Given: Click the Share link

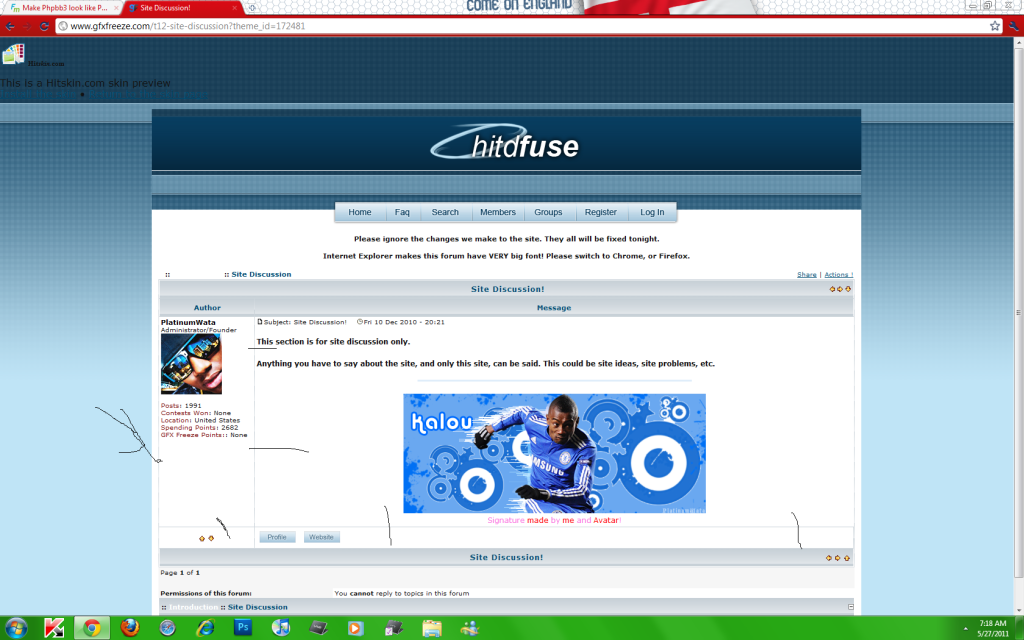Looking at the screenshot, I should tap(807, 274).
